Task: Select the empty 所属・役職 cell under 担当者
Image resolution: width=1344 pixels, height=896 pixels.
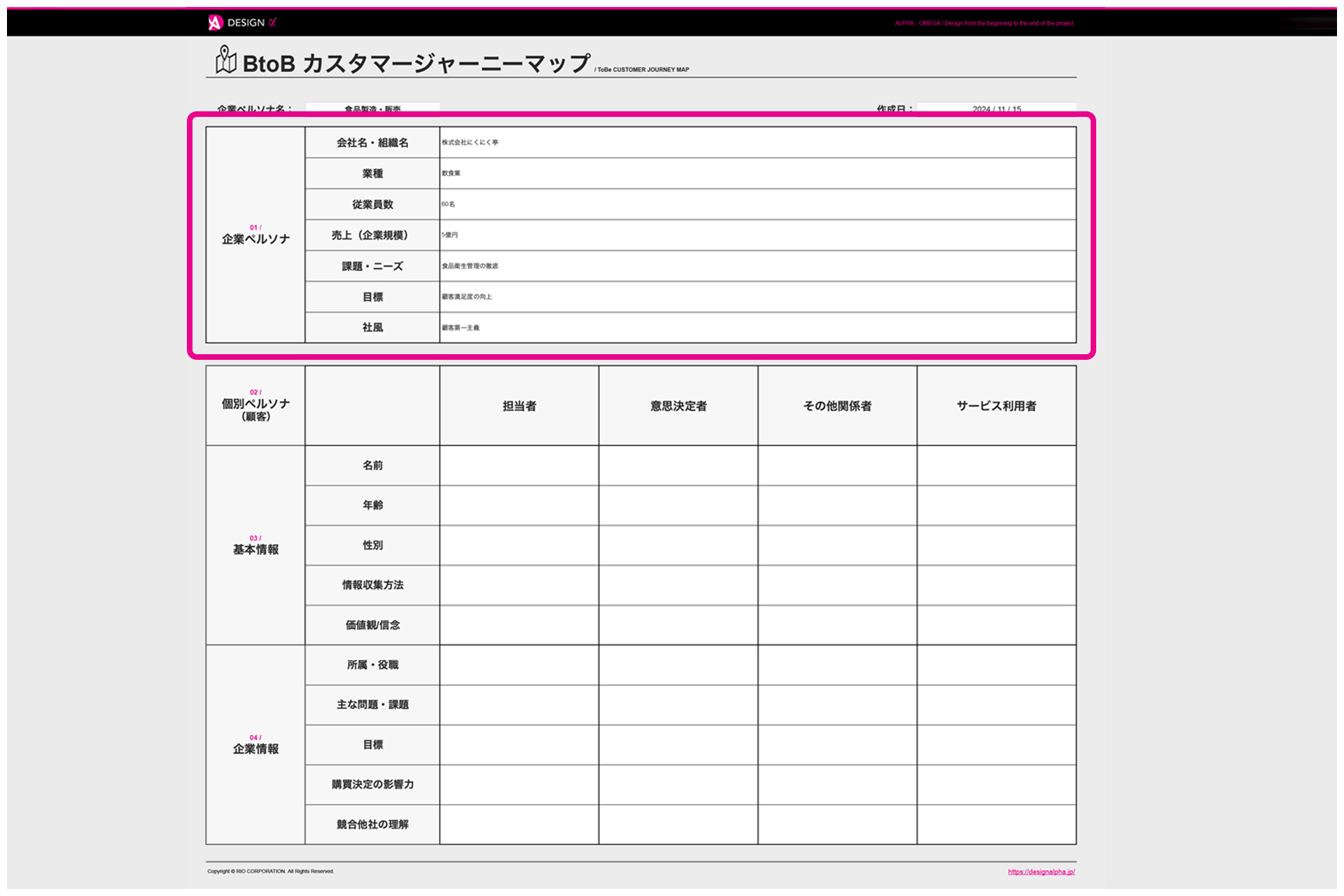Action: click(x=519, y=665)
